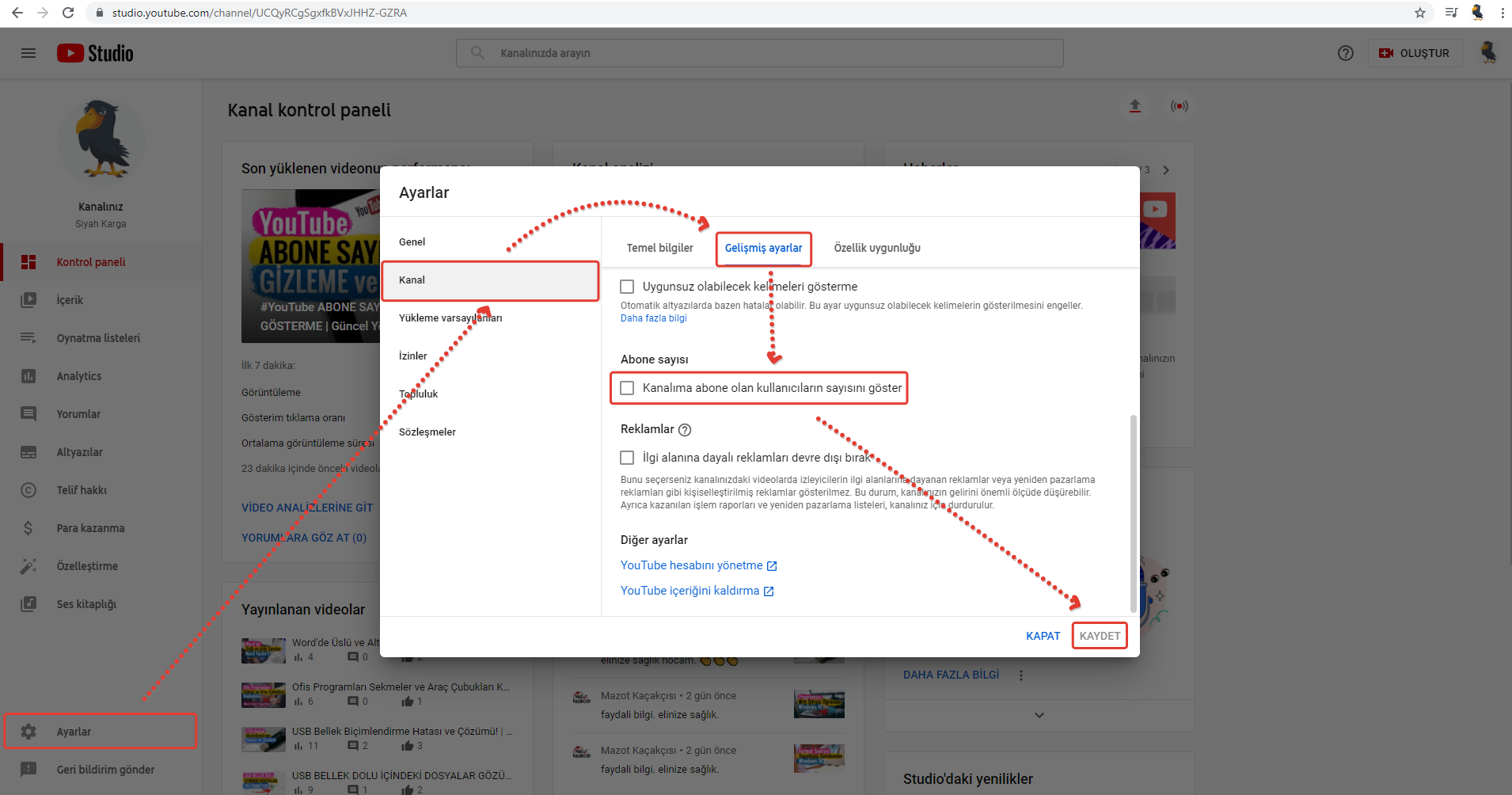This screenshot has height=795, width=1512.
Task: Click YORUMLARA GÖZ AT (0) link
Action: 304,538
